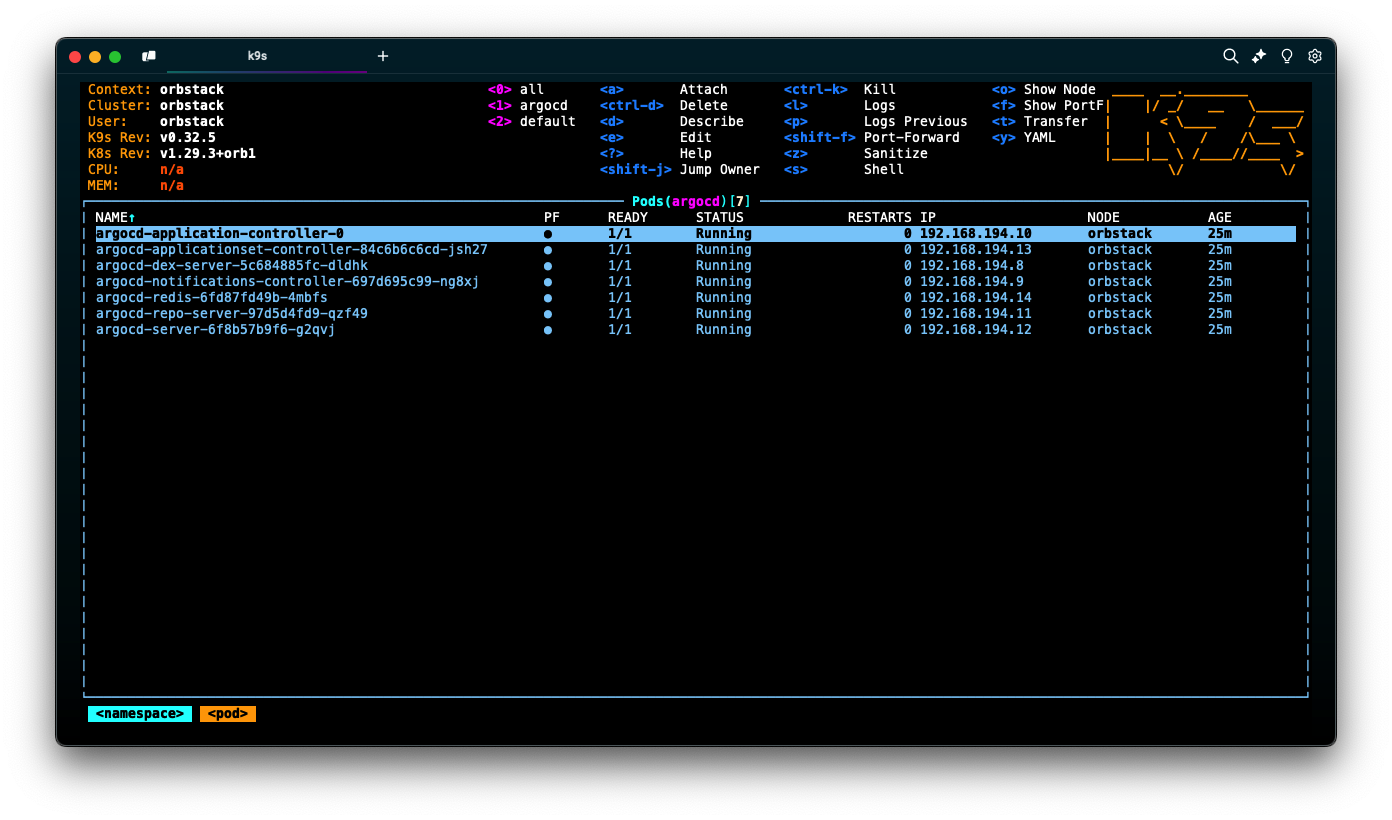Click IP address 192.168.194.14
This screenshot has width=1392, height=820.
coord(976,297)
